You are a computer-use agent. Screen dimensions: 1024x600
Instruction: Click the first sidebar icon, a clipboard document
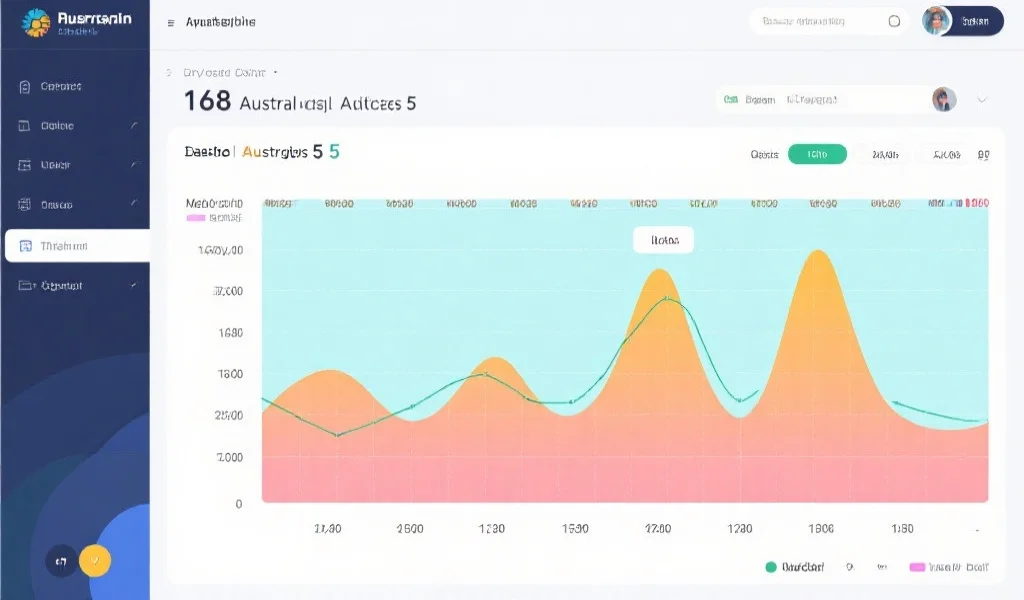pos(25,87)
